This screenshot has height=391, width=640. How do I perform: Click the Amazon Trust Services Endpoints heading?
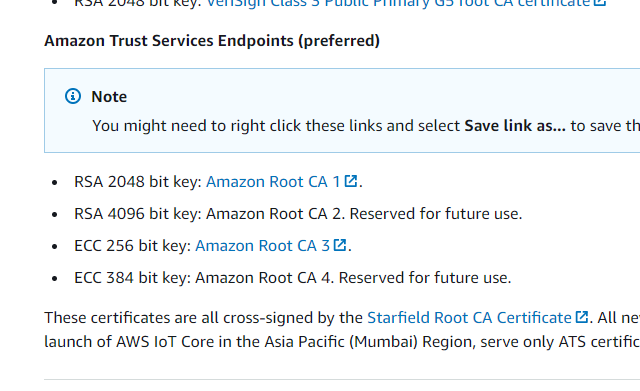[x=212, y=41]
